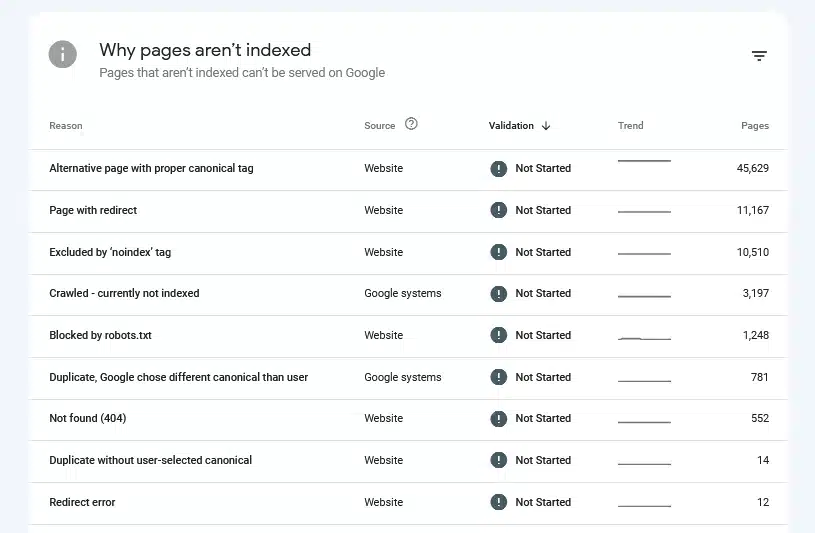This screenshot has width=815, height=533.
Task: Click Not Started icon for noindex tag row
Action: [498, 252]
